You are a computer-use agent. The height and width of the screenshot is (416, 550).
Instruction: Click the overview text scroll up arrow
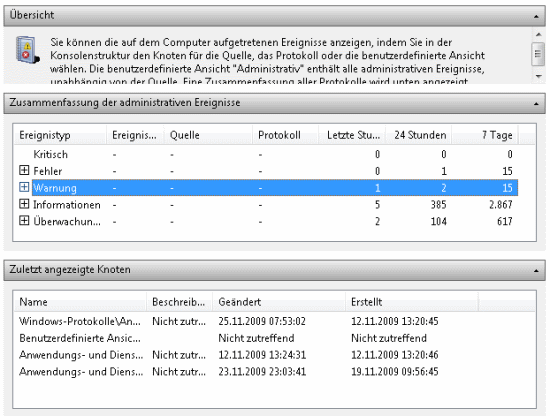click(x=538, y=34)
